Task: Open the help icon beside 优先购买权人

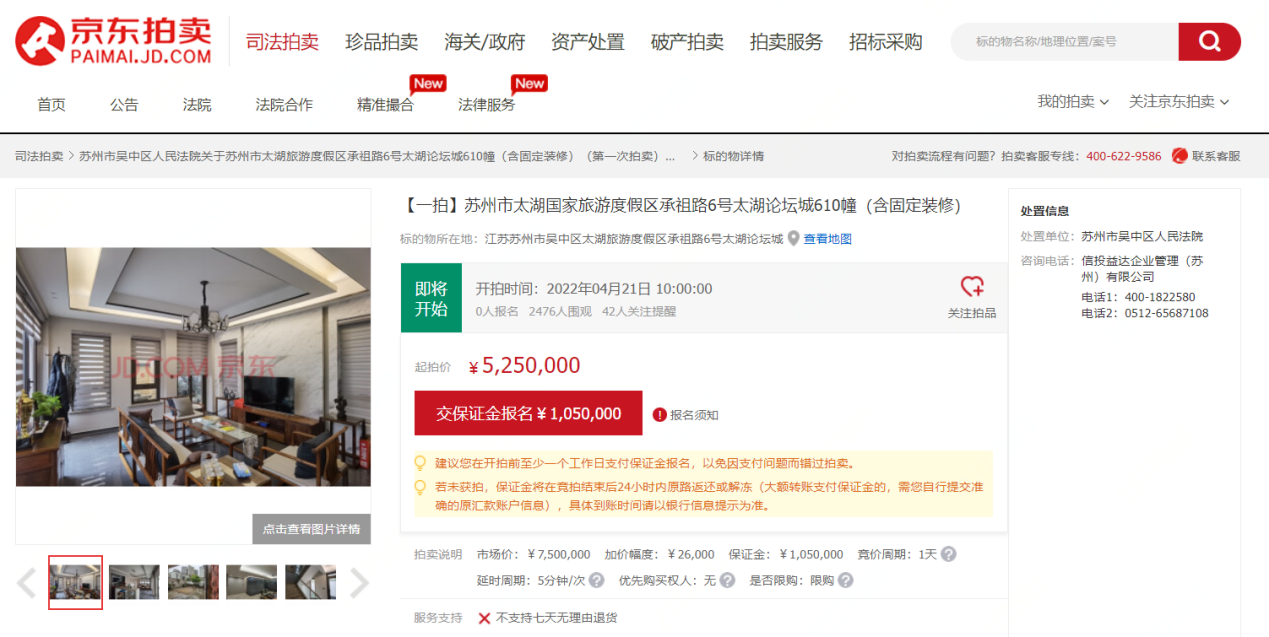Action: pyautogui.click(x=727, y=580)
